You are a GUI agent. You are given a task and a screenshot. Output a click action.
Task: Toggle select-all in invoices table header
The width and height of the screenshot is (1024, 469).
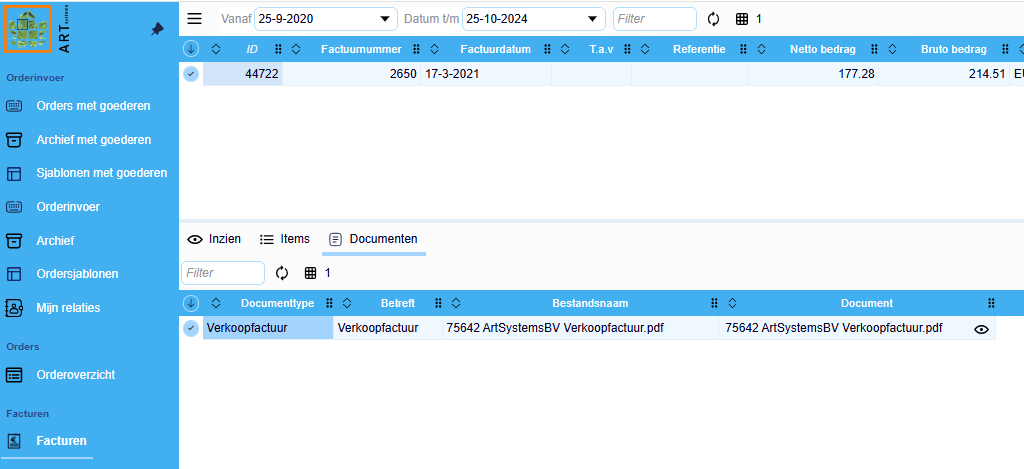click(191, 49)
